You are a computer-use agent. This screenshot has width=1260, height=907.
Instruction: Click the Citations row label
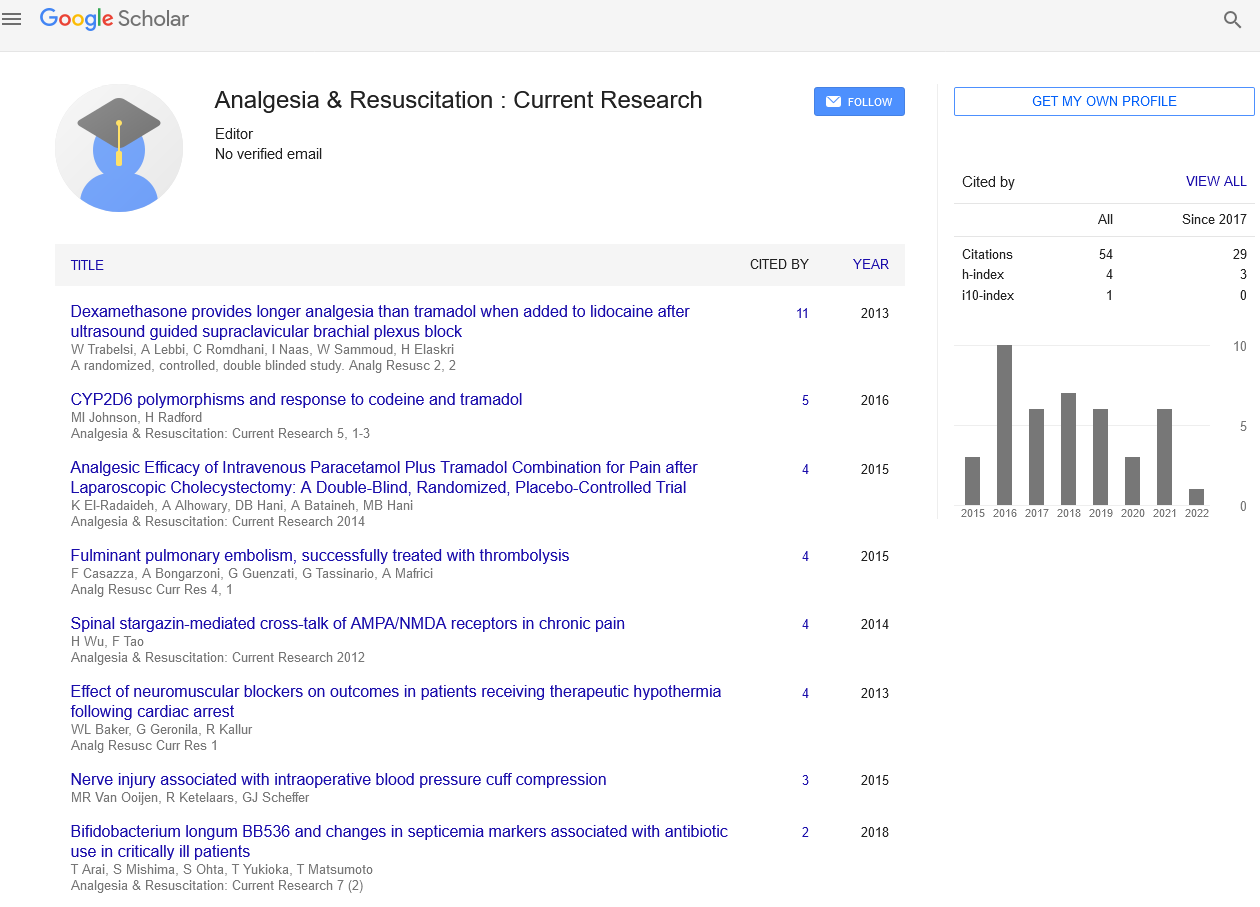tap(987, 254)
